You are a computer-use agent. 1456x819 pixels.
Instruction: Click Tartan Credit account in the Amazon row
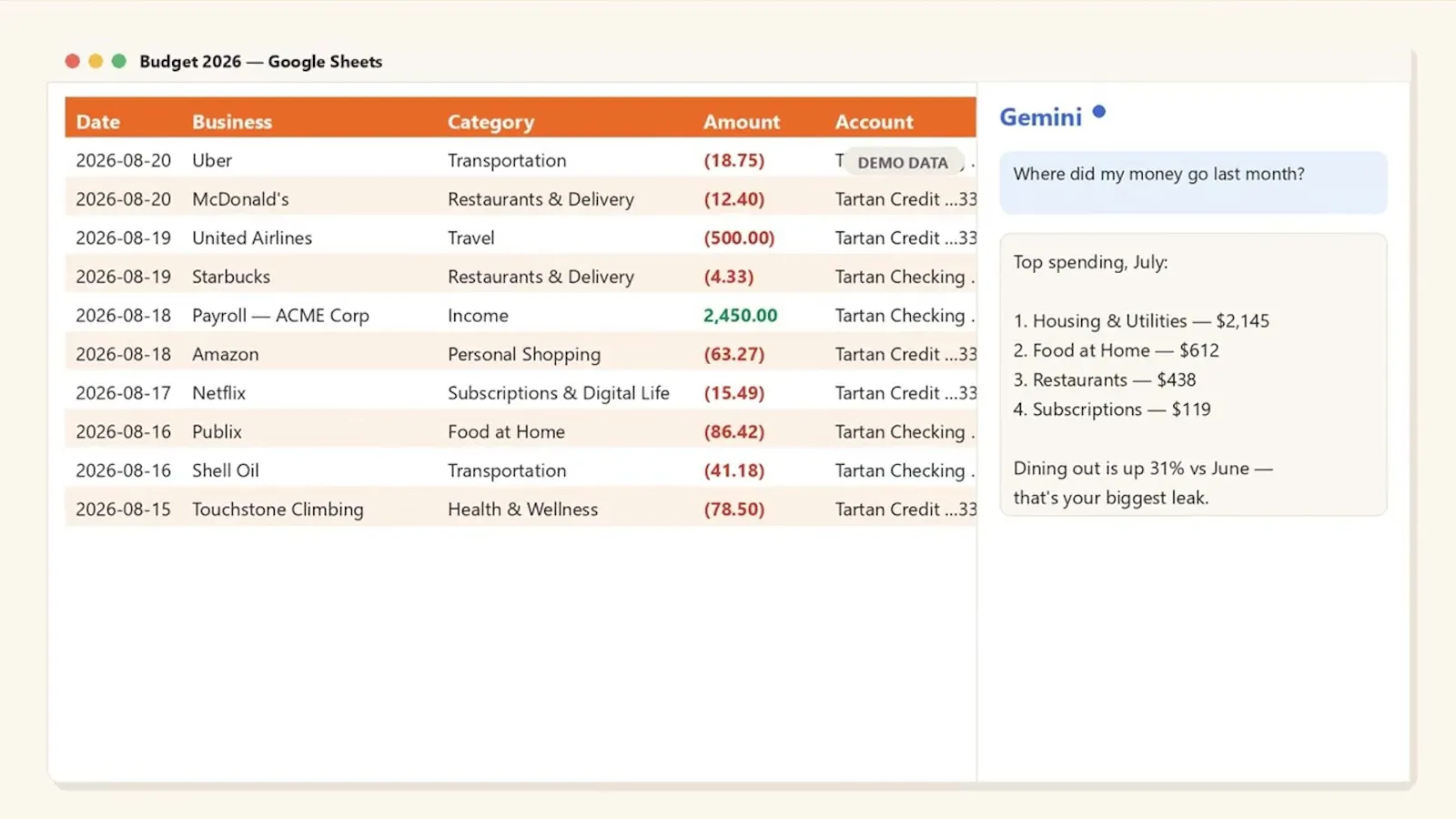click(x=905, y=354)
